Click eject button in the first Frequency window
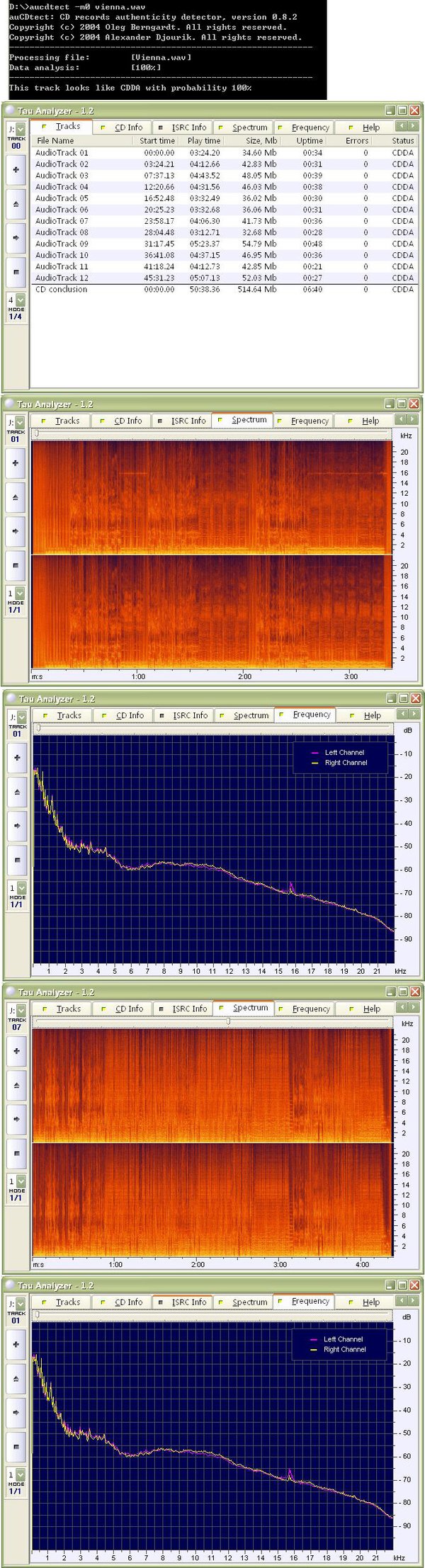 pos(17,792)
